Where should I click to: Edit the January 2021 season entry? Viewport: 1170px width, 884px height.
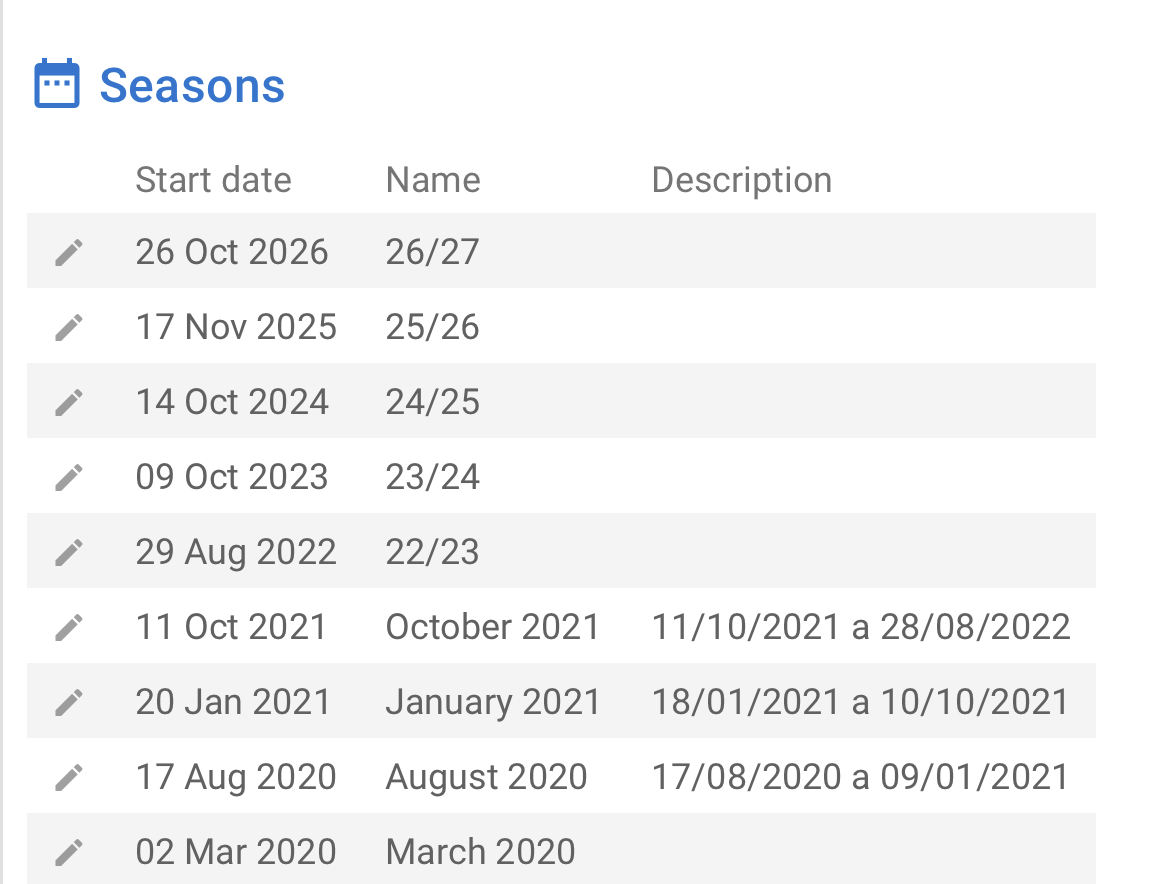coord(68,702)
